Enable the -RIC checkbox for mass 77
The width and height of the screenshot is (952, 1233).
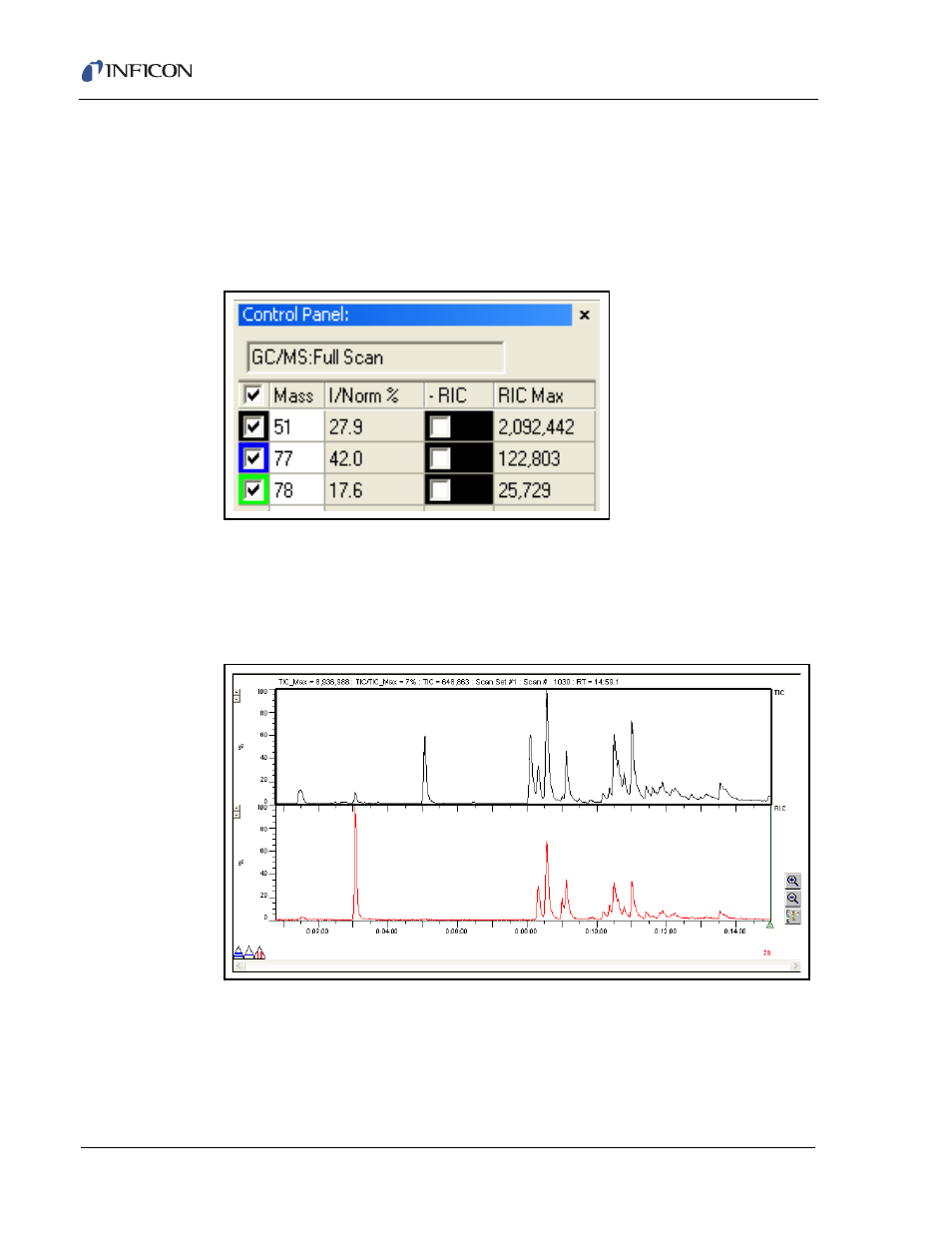(440, 459)
